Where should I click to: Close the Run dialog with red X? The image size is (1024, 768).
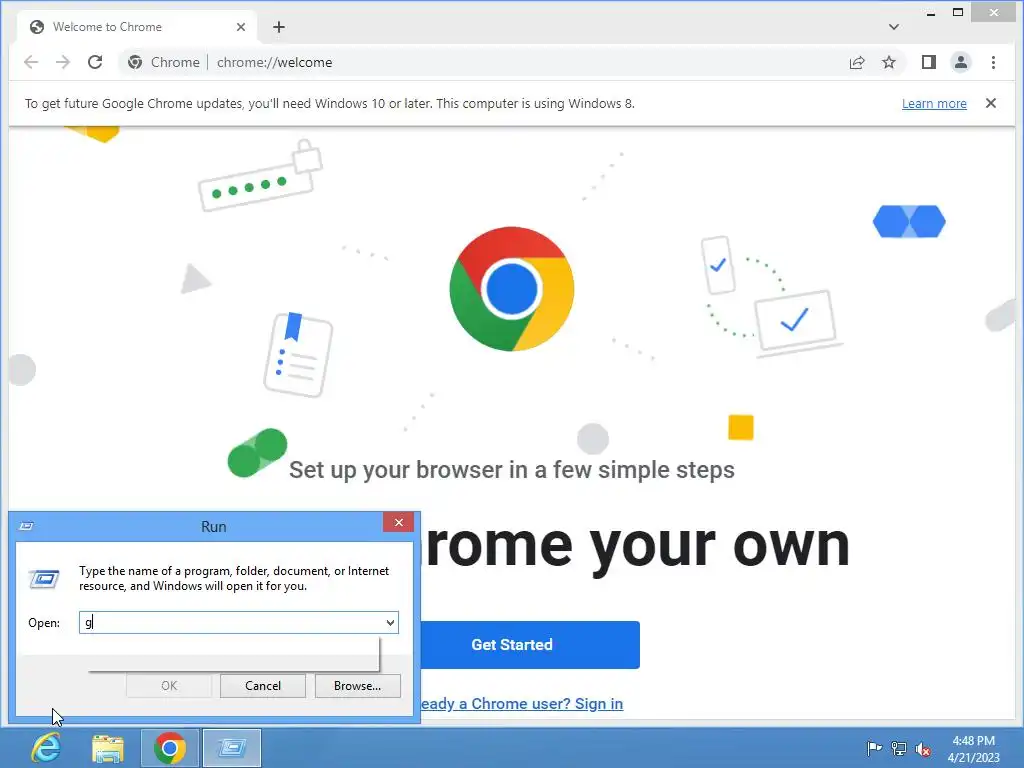(x=398, y=522)
